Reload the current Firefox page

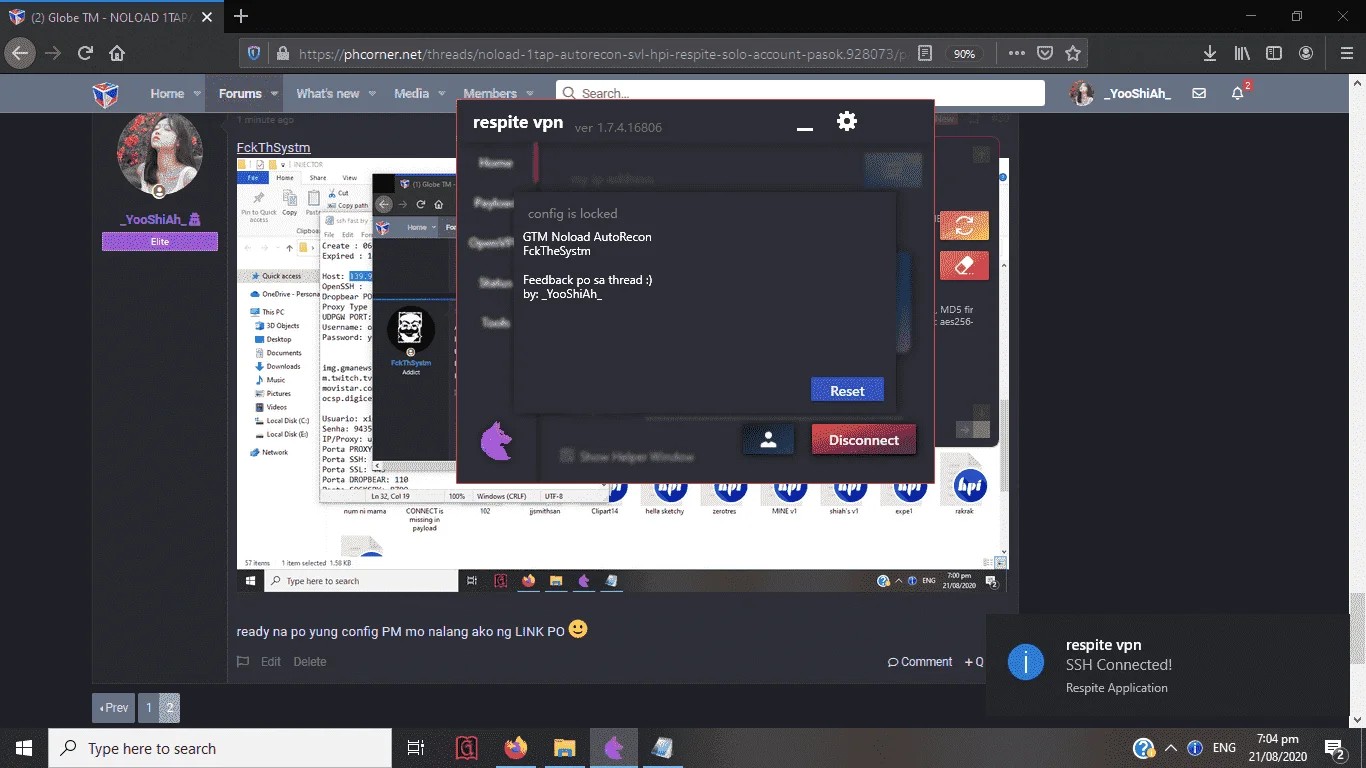click(x=86, y=53)
